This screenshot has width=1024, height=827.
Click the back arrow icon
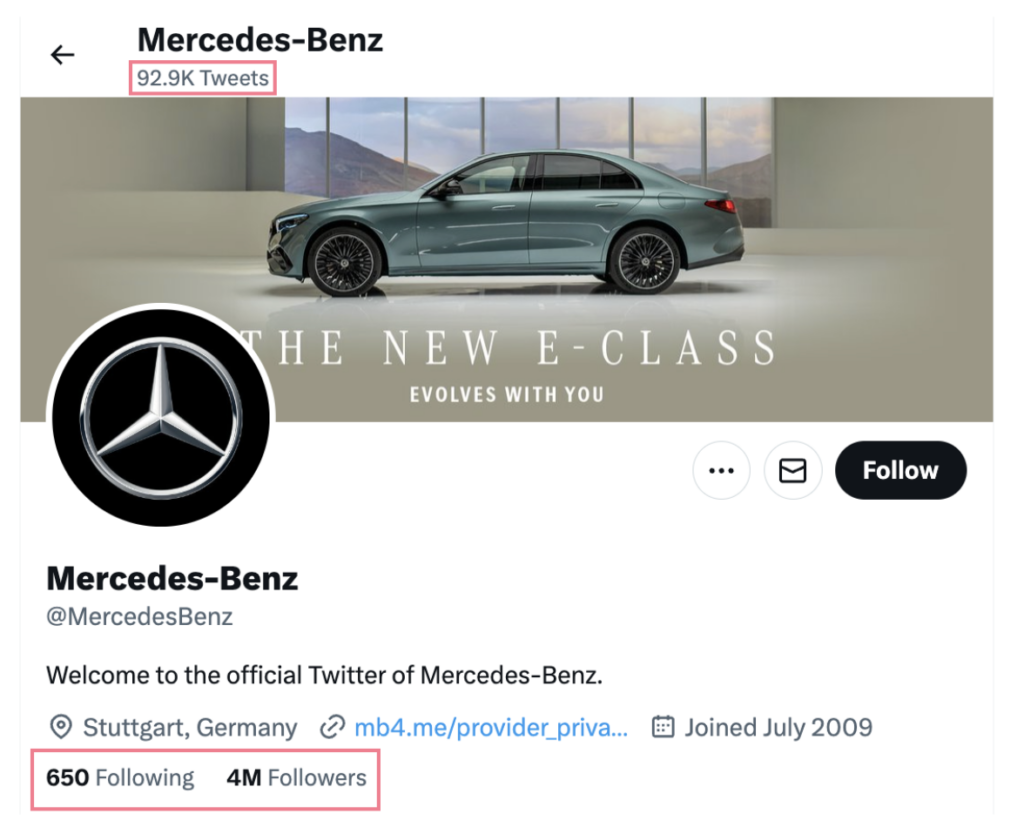click(63, 55)
